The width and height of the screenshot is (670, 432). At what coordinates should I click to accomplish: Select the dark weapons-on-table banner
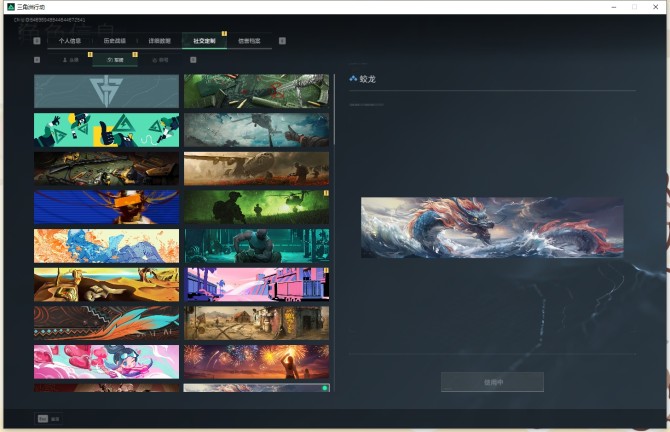[x=106, y=169]
